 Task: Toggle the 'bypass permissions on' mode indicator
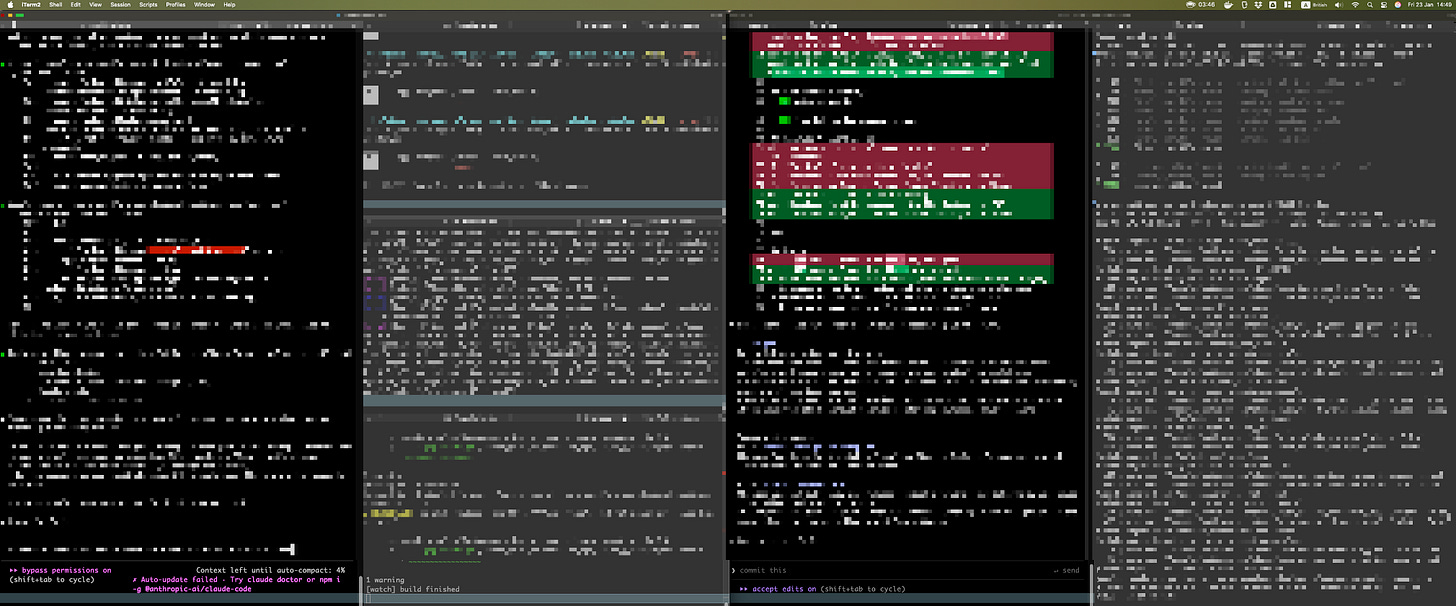pyautogui.click(x=60, y=570)
